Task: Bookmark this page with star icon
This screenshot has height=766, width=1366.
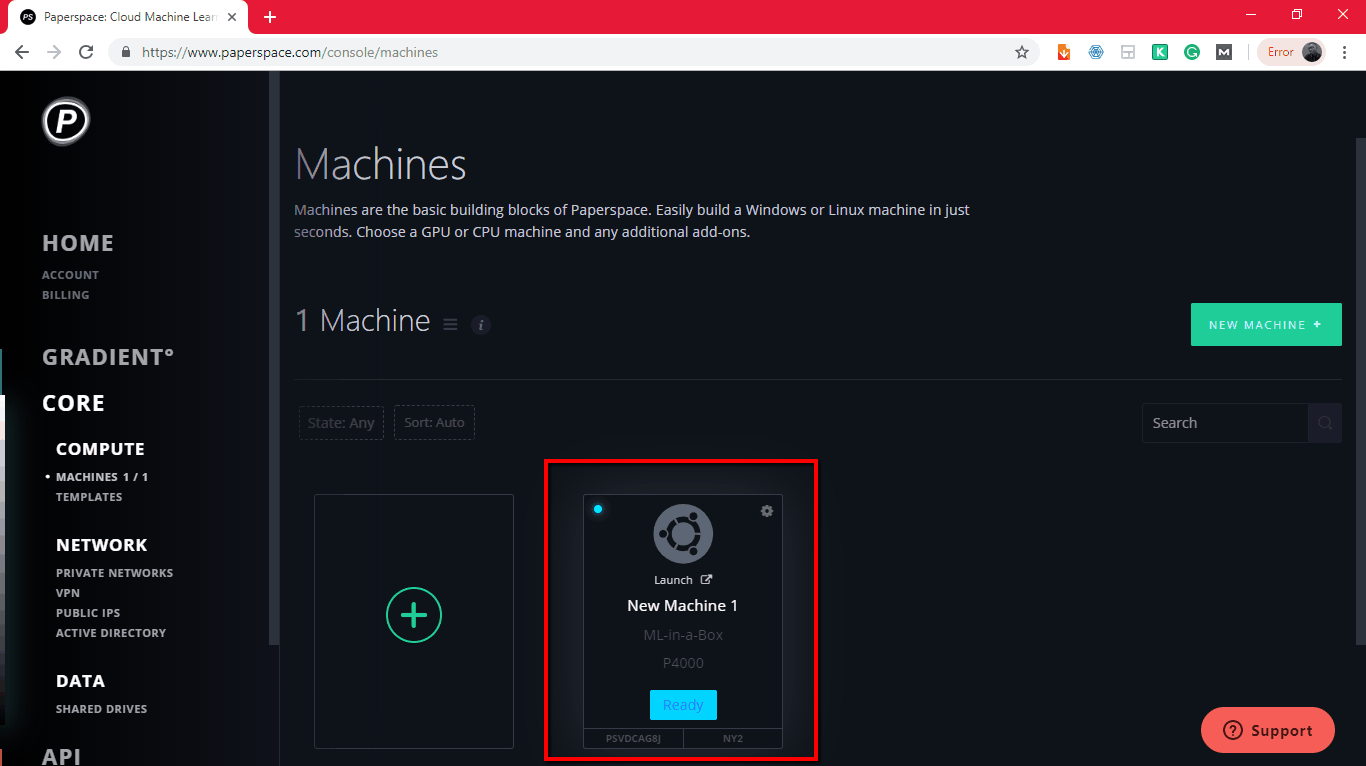Action: coord(1022,52)
